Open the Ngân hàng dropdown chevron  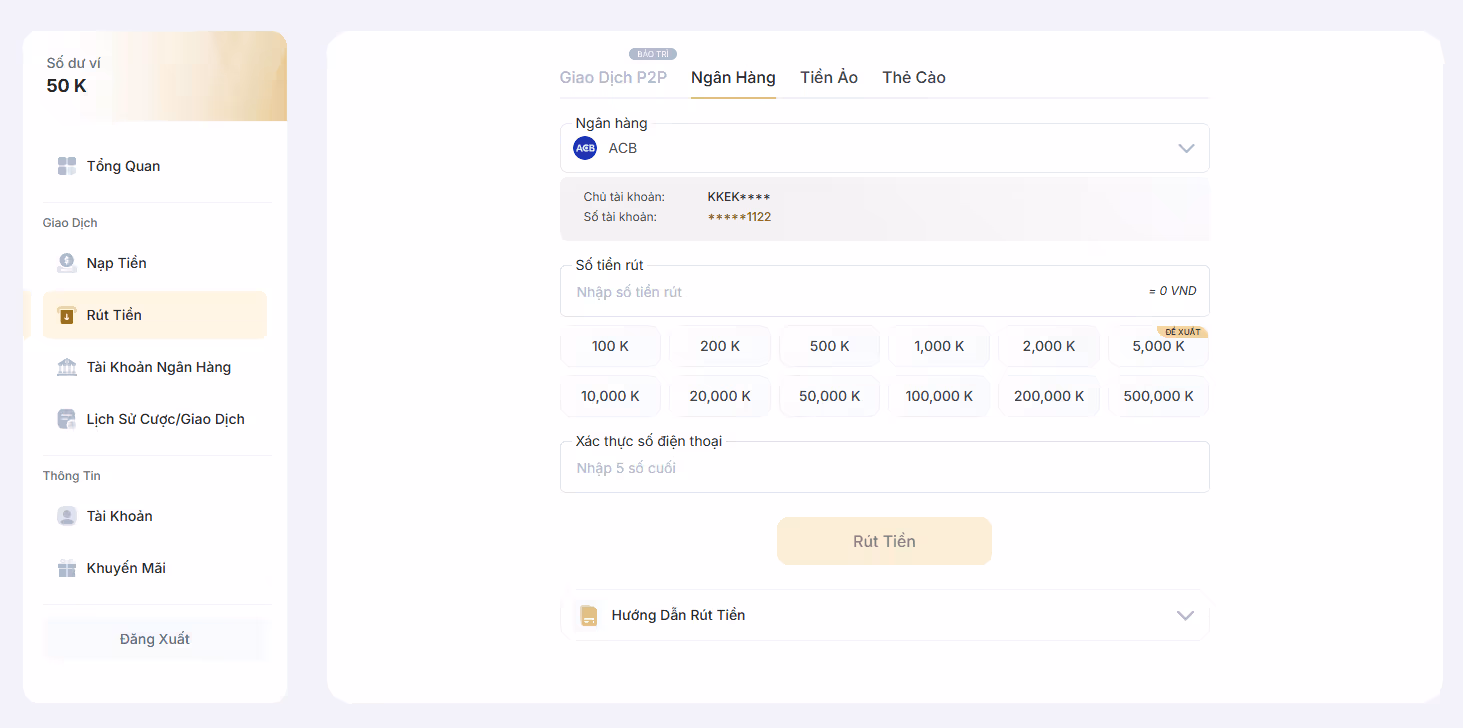pyautogui.click(x=1186, y=148)
